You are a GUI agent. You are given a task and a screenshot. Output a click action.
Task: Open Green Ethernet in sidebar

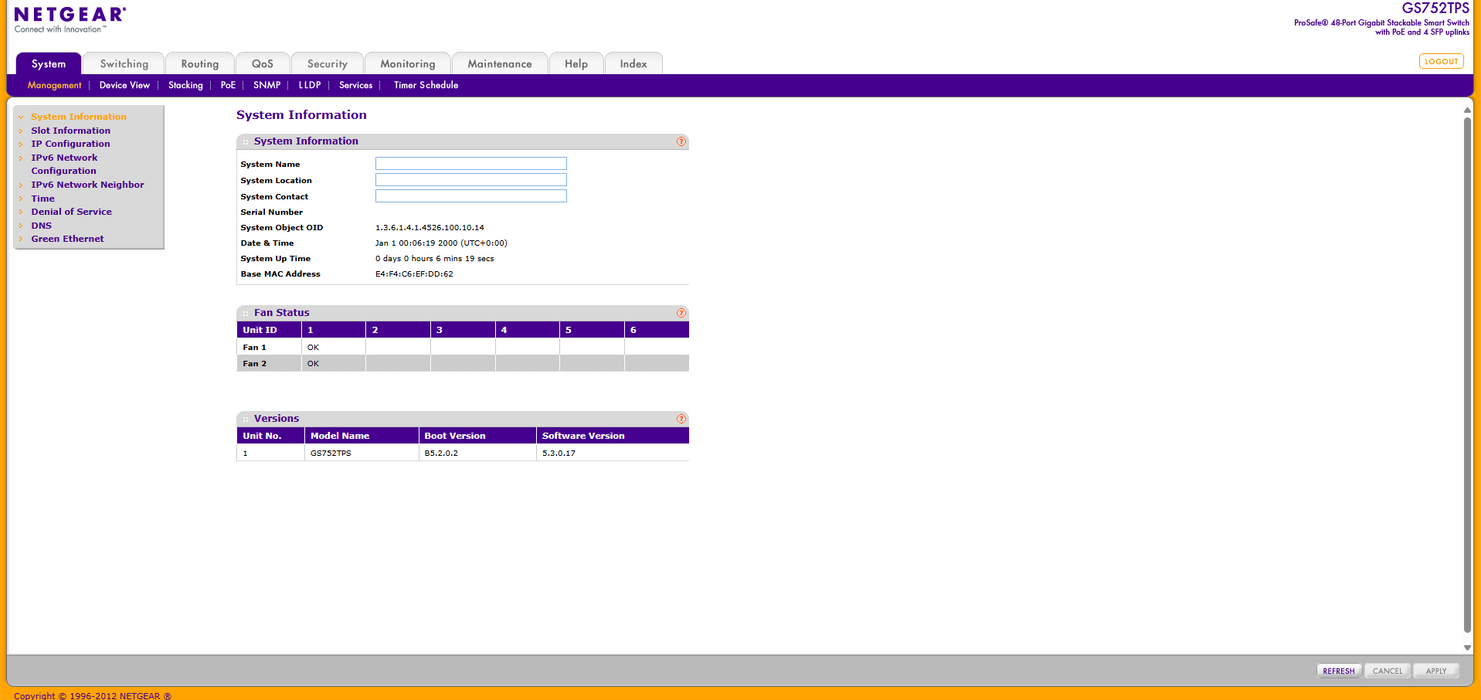coord(68,239)
